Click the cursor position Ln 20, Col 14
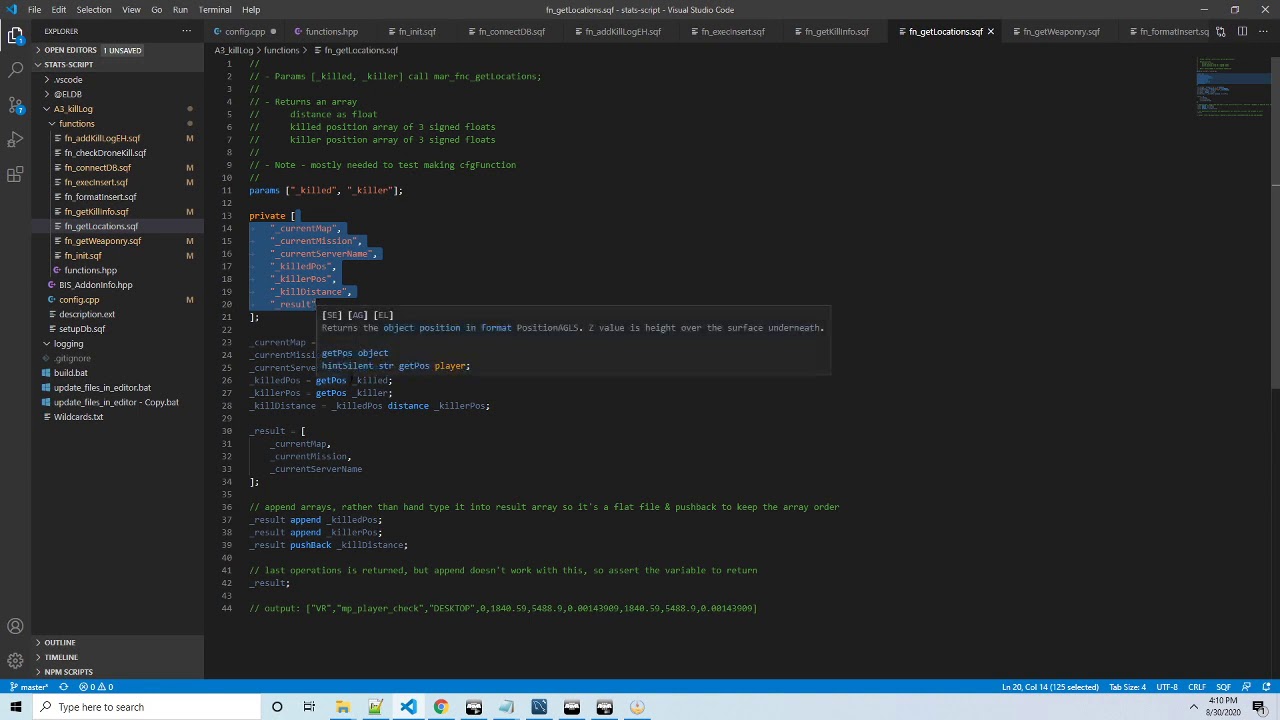Image resolution: width=1280 pixels, height=720 pixels. [1050, 687]
